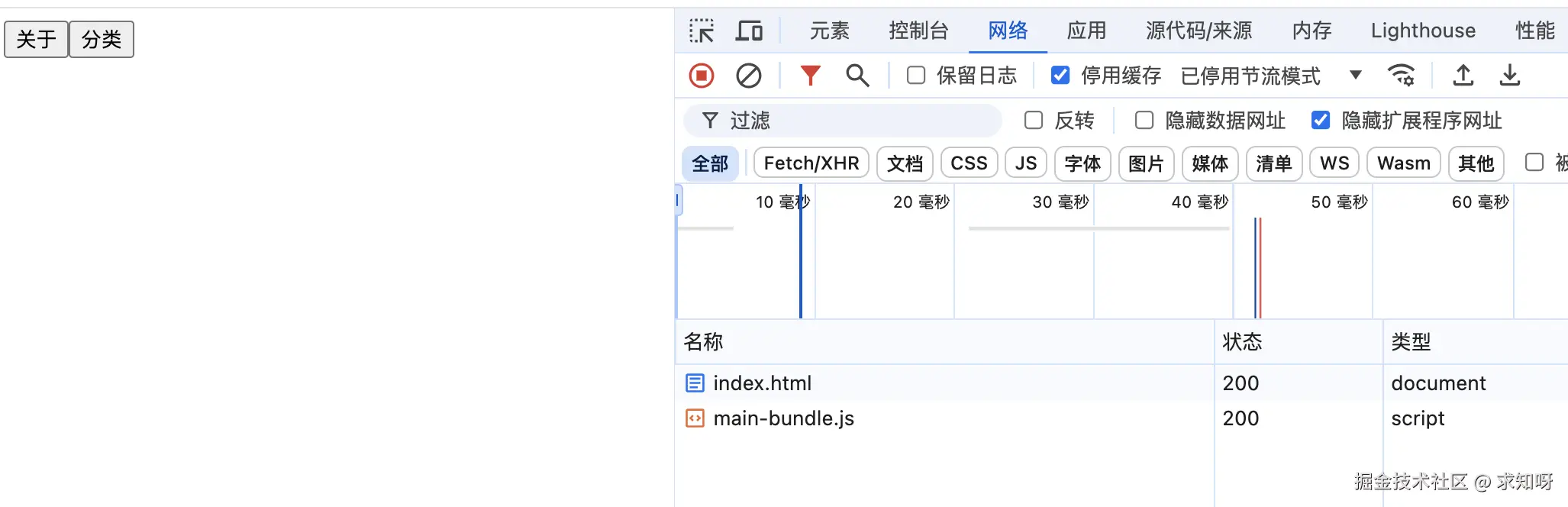Click the document type cell
Screen dimensions: 1568x507
pyautogui.click(x=1438, y=383)
